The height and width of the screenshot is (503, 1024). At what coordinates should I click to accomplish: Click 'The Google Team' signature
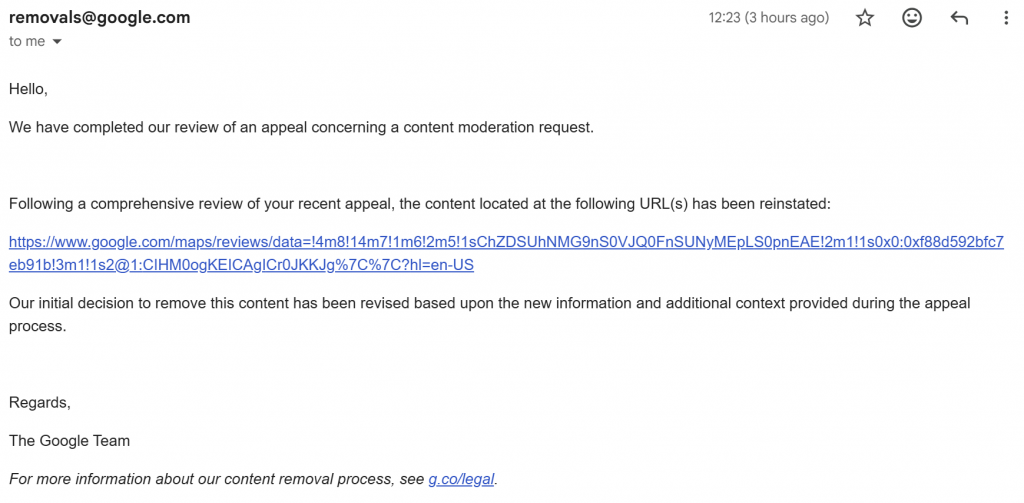(69, 441)
